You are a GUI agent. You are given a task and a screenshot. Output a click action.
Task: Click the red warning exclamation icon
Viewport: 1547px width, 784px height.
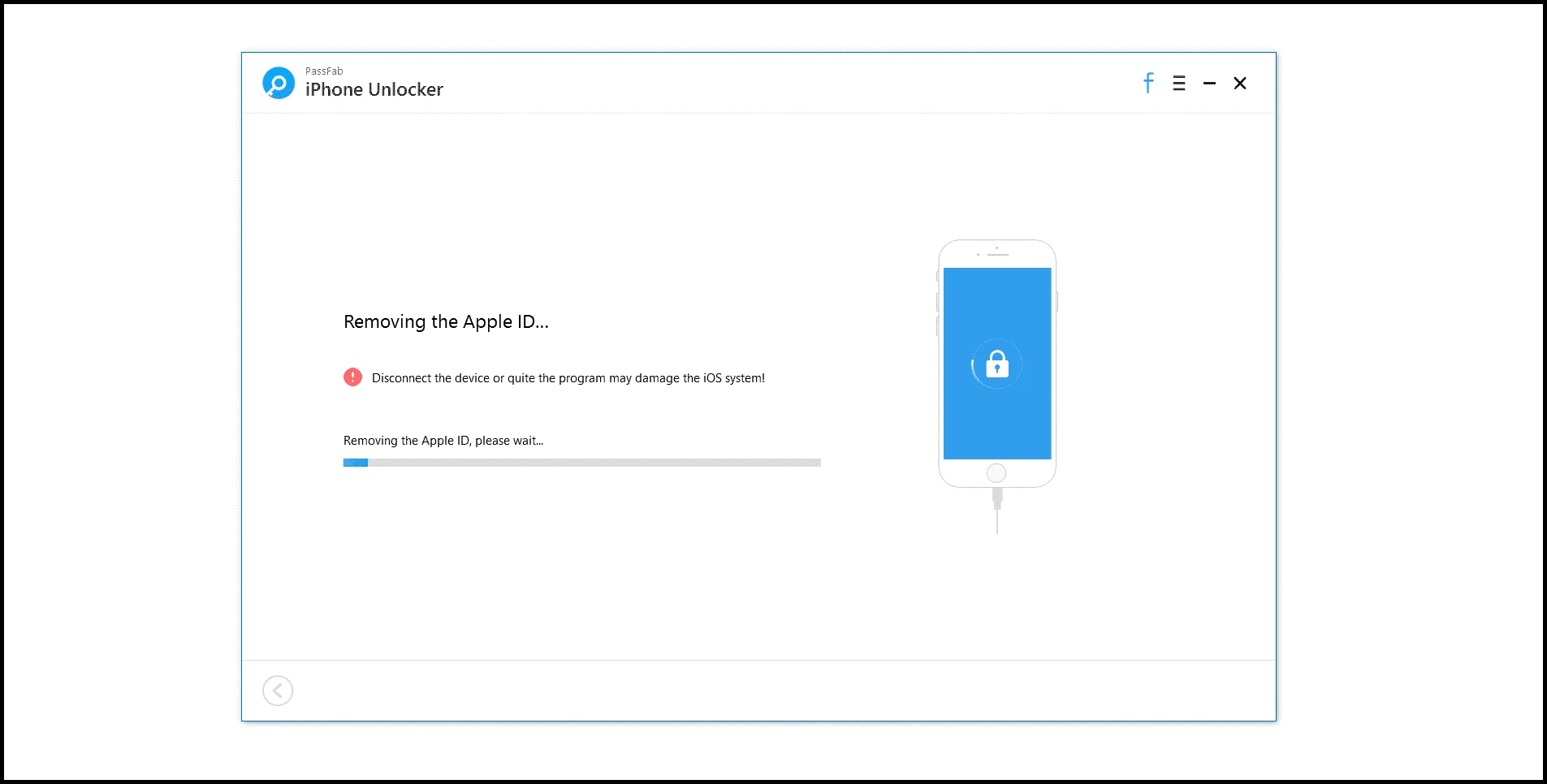tap(352, 377)
